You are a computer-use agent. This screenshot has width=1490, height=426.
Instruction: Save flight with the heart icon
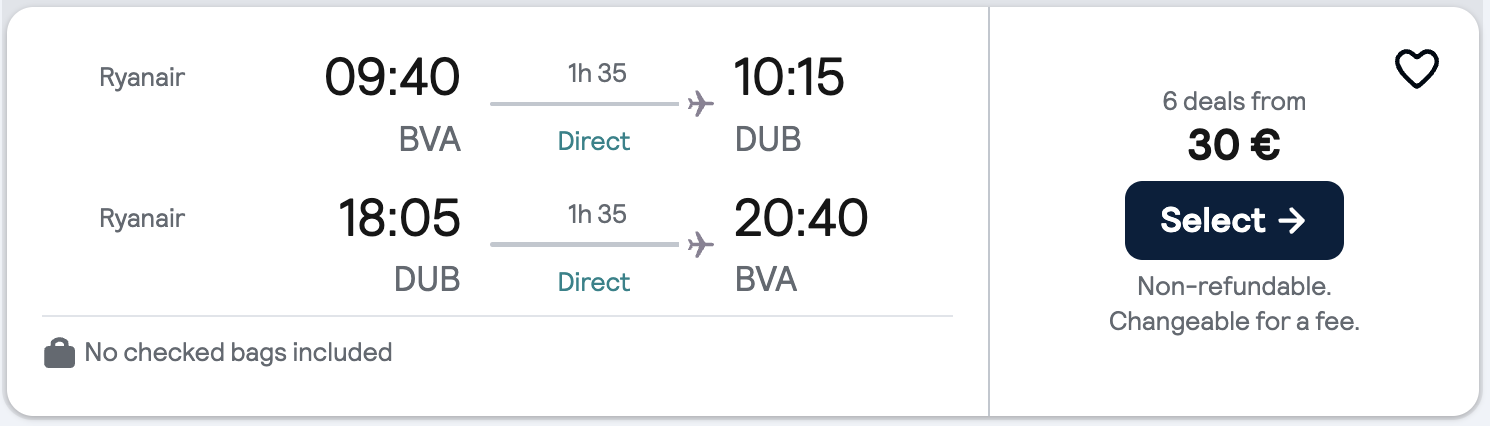(x=1416, y=70)
